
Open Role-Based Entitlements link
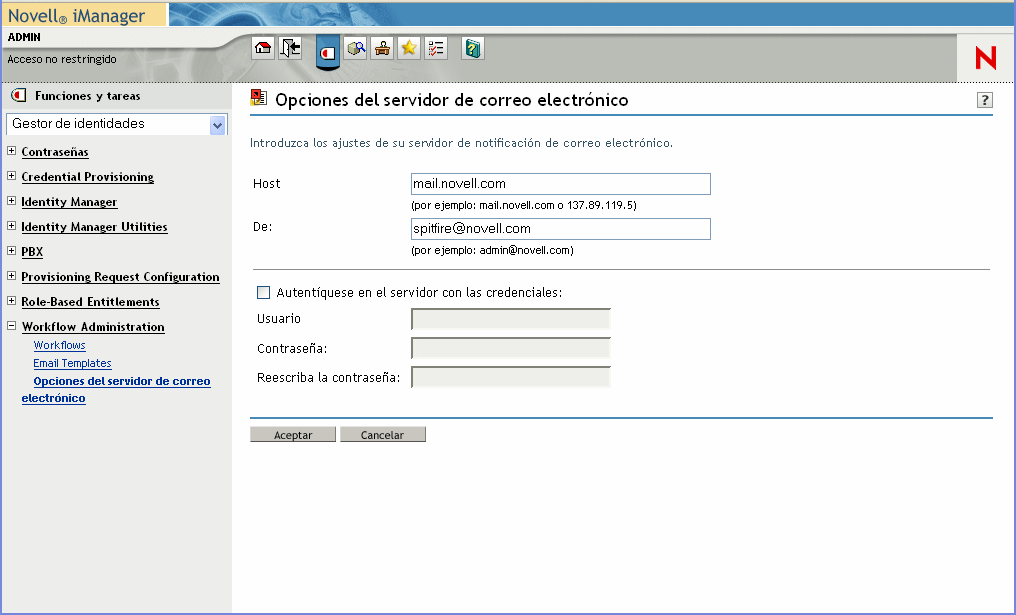tap(91, 302)
